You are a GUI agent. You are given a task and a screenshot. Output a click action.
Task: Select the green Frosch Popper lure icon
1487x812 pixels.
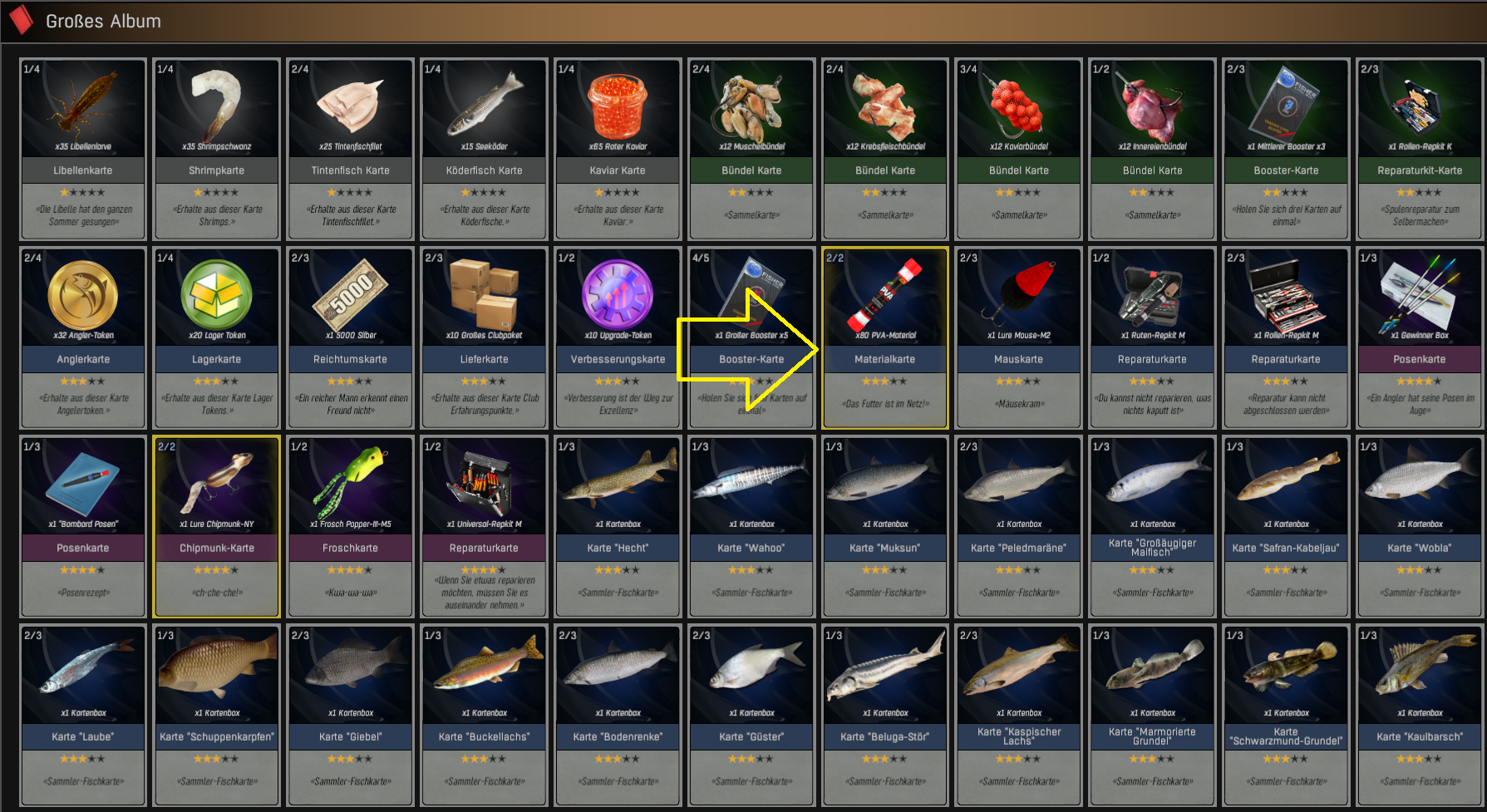(x=351, y=478)
